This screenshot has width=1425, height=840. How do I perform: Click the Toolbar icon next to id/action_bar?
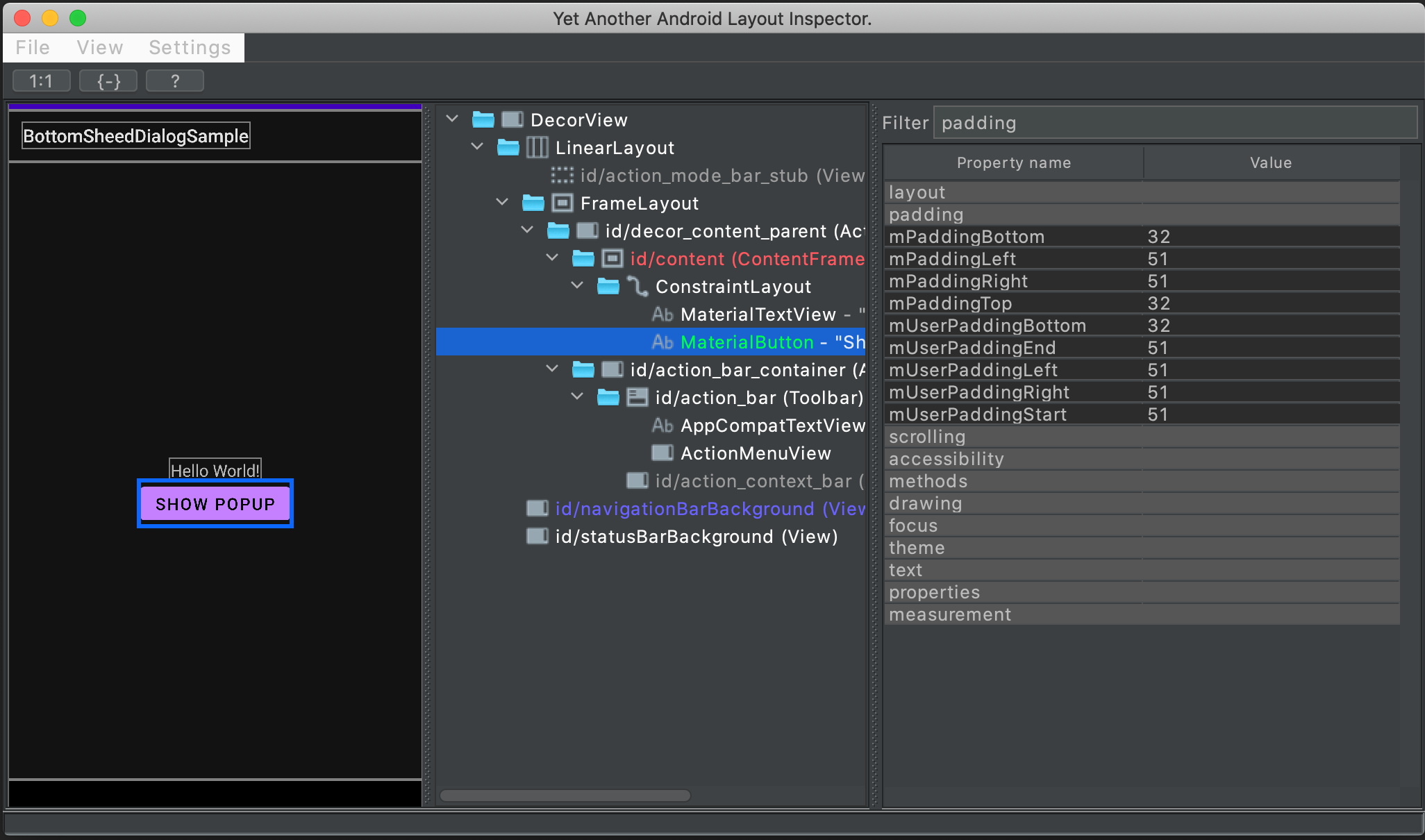point(637,397)
